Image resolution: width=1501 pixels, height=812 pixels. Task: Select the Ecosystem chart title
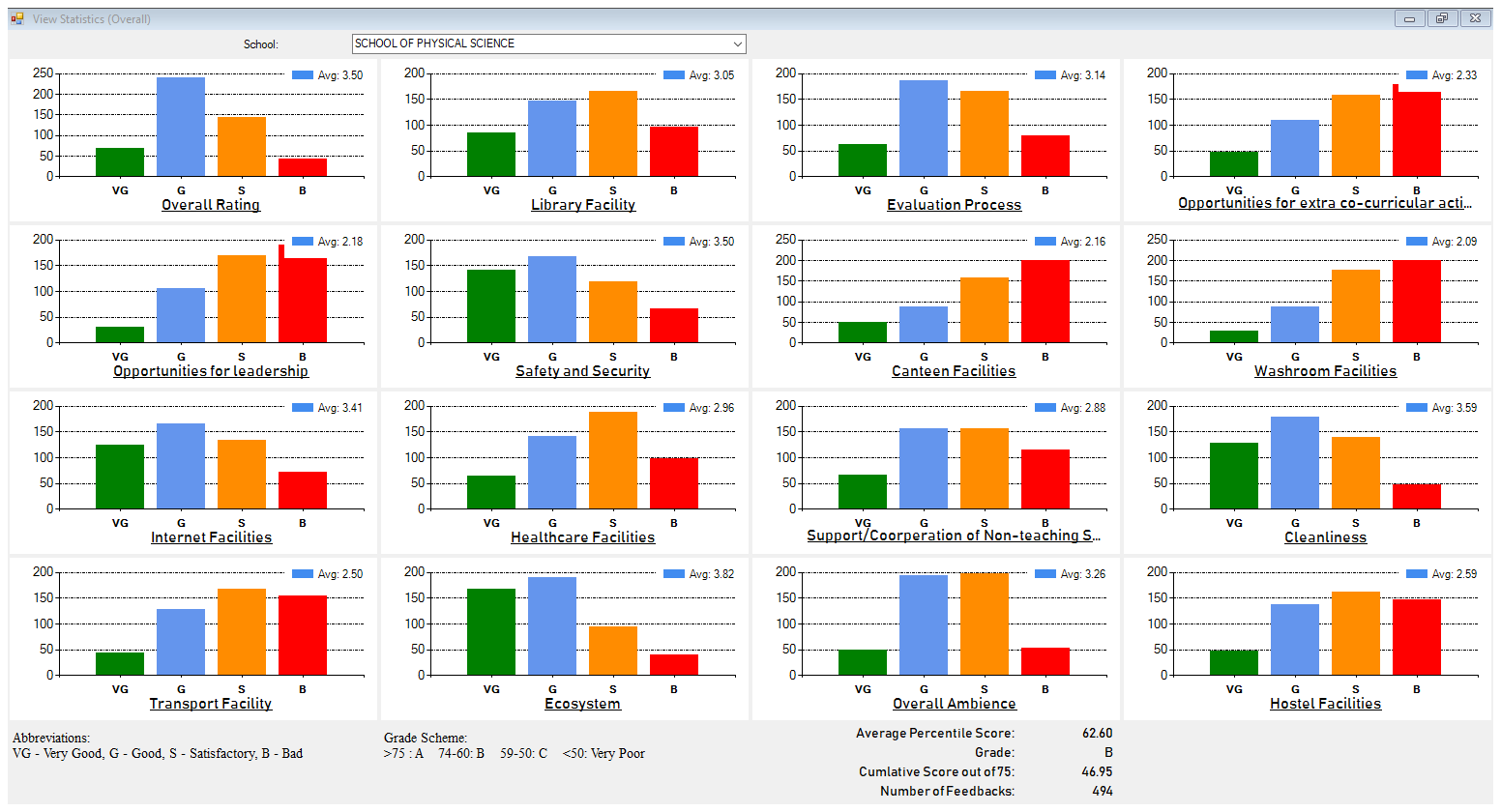[x=582, y=704]
